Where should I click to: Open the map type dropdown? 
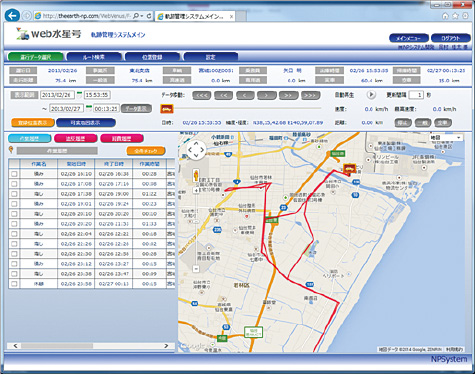[446, 137]
